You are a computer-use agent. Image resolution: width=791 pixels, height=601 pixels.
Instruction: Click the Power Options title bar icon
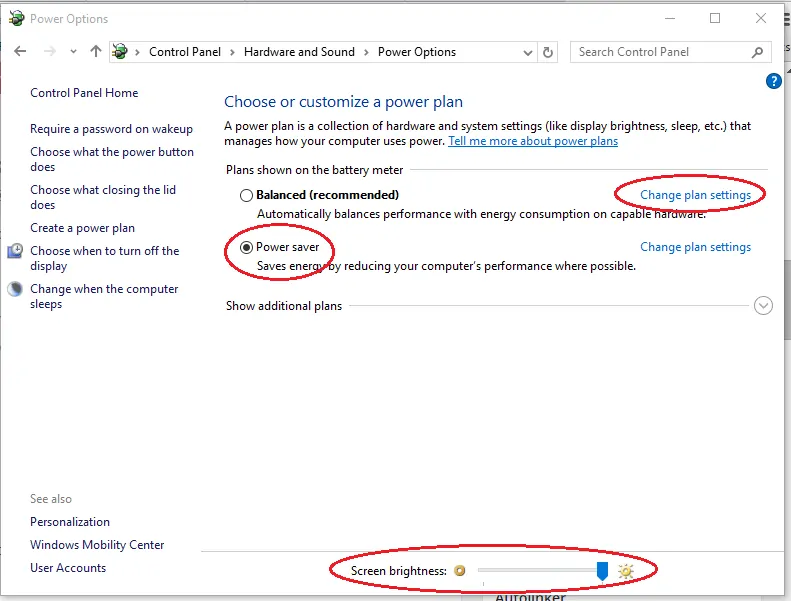point(17,18)
